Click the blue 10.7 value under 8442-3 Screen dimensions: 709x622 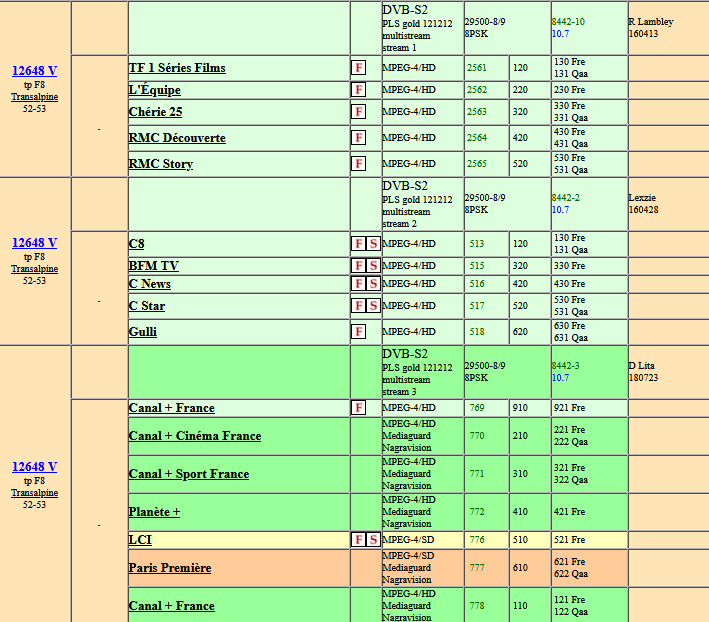(x=560, y=378)
